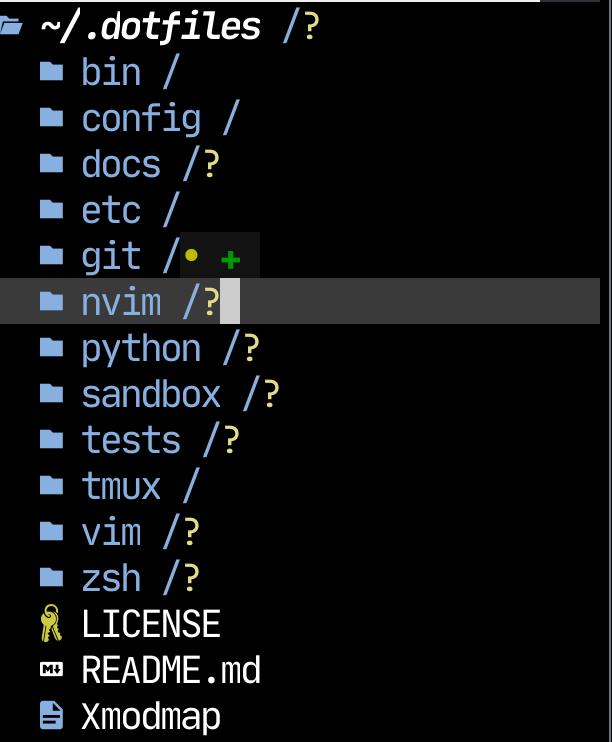The image size is (612, 742).
Task: Click the open folder icon beside ~/.dotfiles
Action: (10, 26)
